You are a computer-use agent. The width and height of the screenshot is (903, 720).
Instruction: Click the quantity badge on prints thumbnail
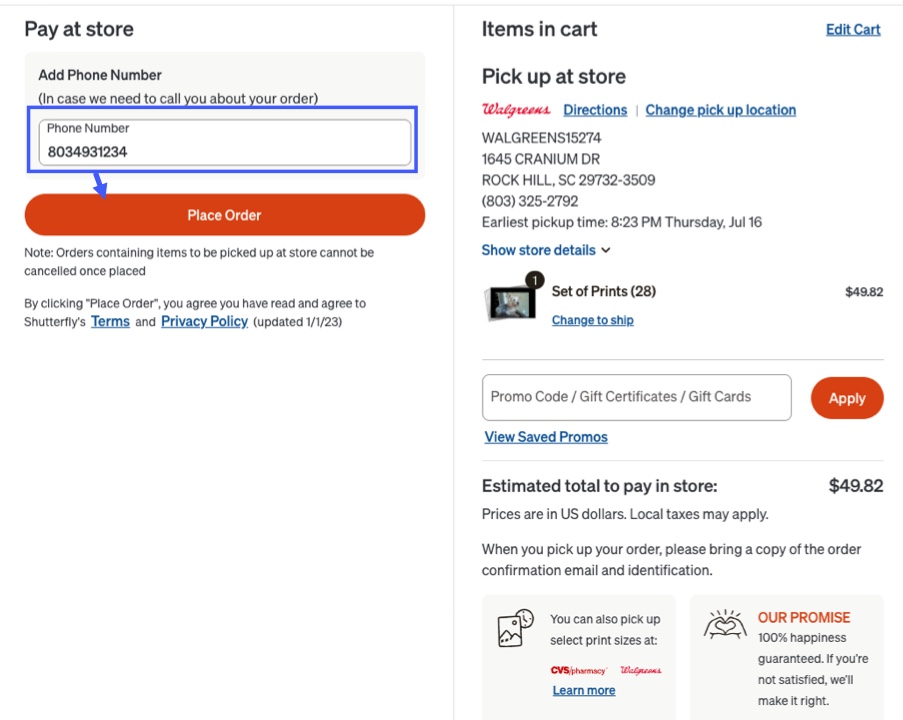(x=534, y=280)
